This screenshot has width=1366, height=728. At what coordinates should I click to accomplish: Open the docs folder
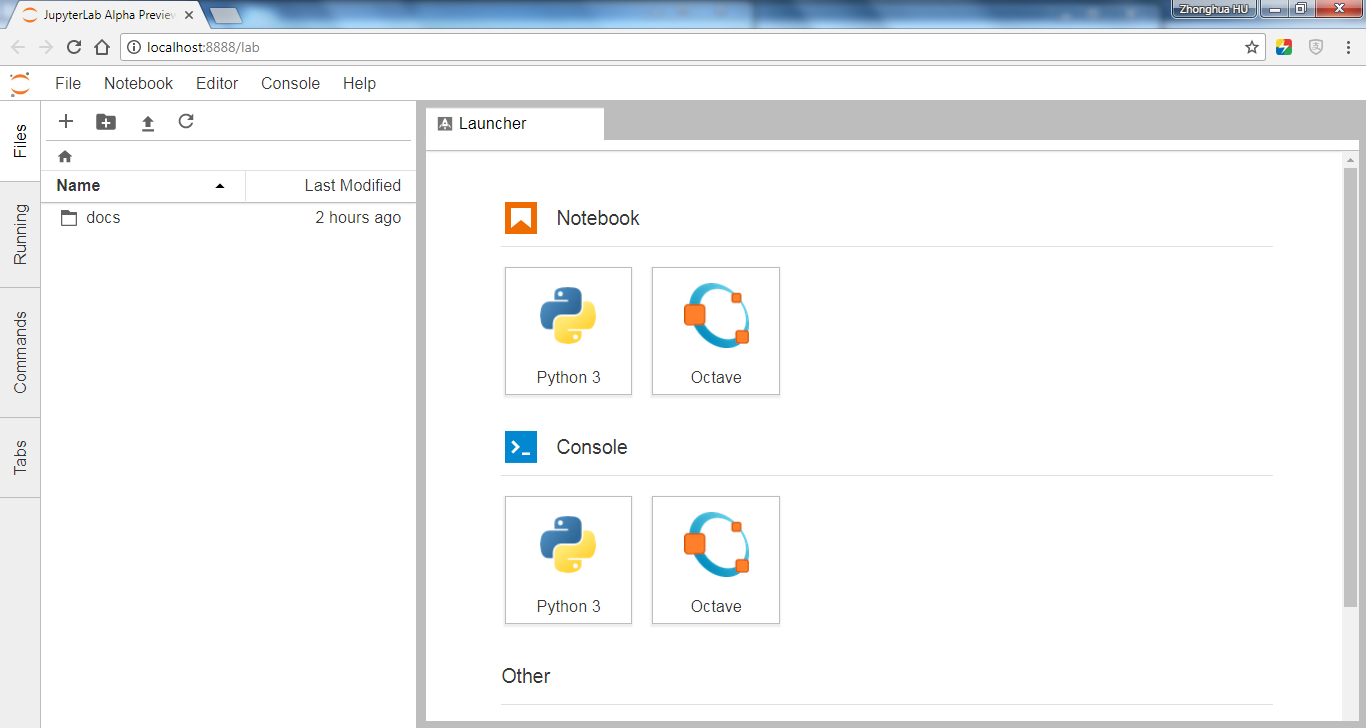pos(226,218)
